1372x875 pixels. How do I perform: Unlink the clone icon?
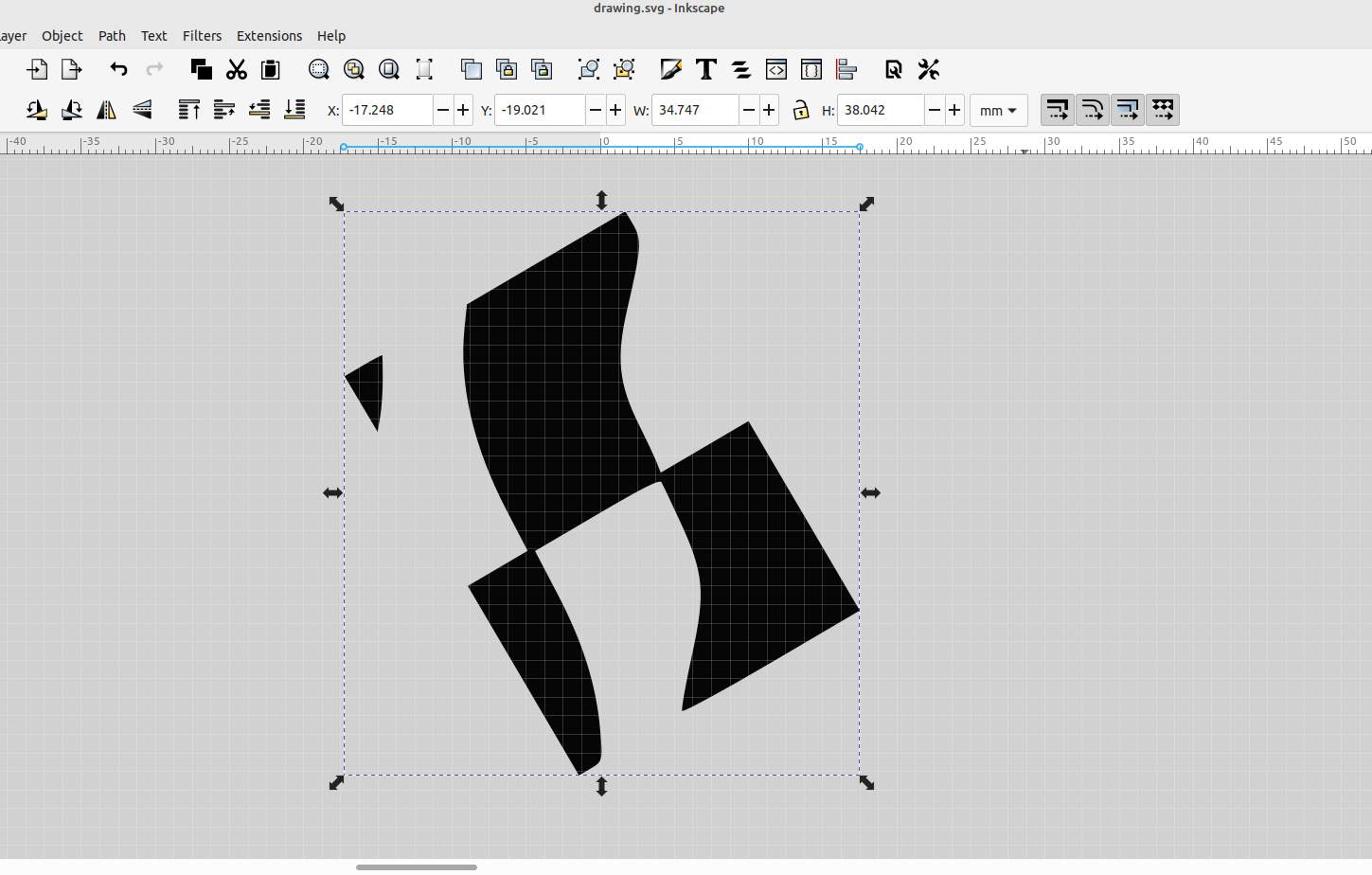click(542, 69)
